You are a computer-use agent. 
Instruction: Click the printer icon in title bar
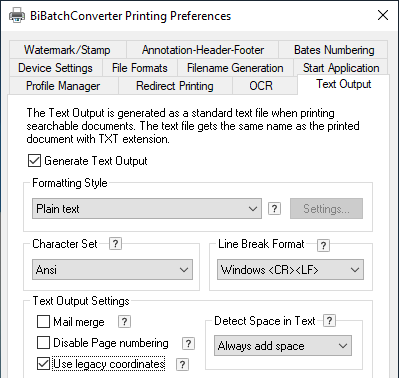point(17,16)
